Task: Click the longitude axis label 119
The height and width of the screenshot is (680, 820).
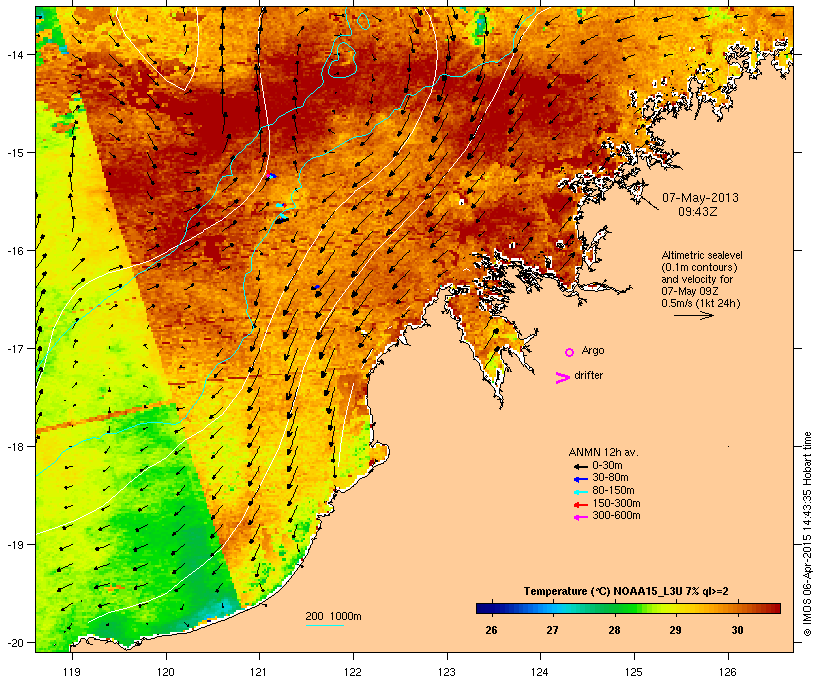Action: click(72, 672)
